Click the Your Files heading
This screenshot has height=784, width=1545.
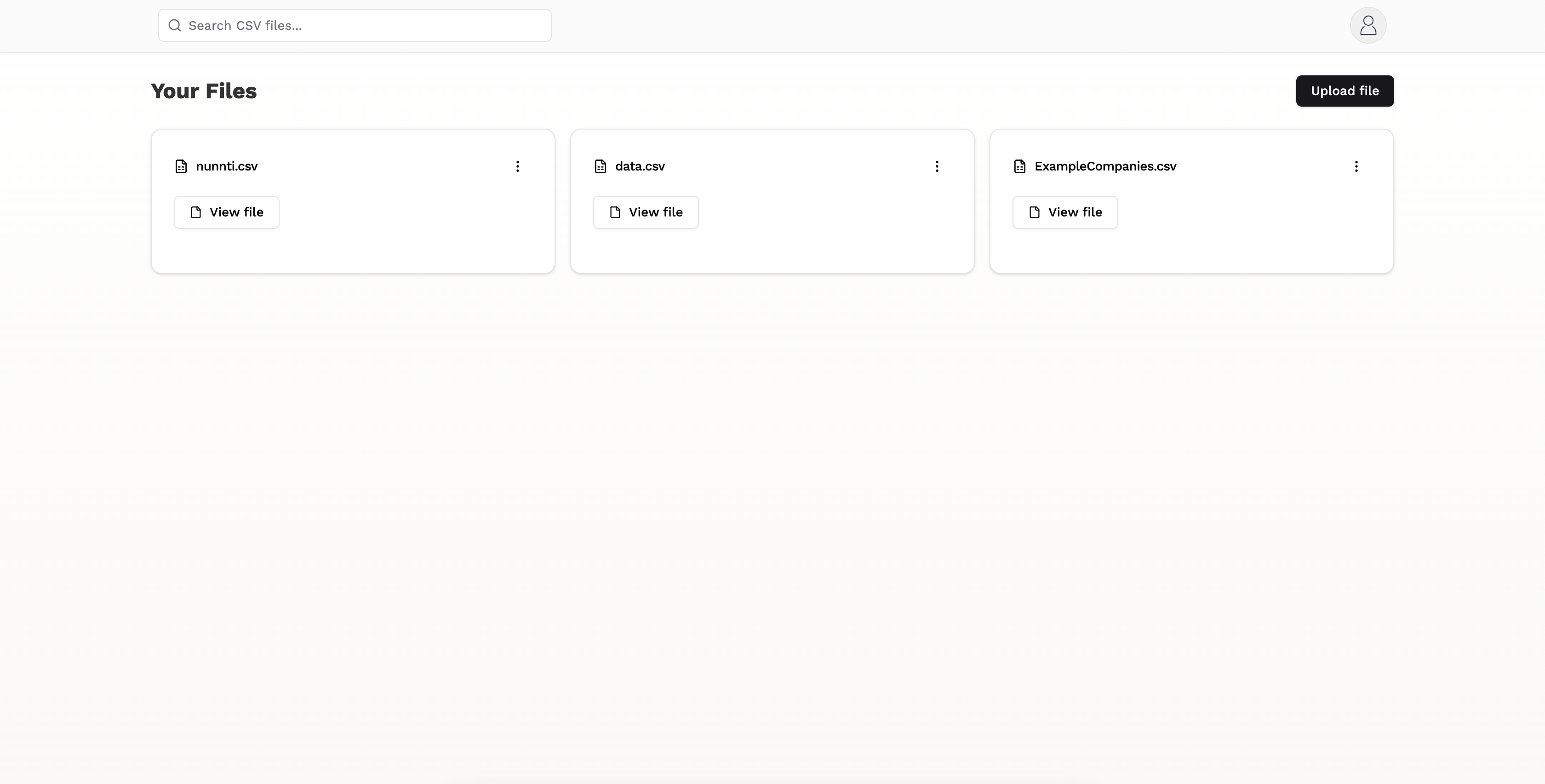point(204,91)
